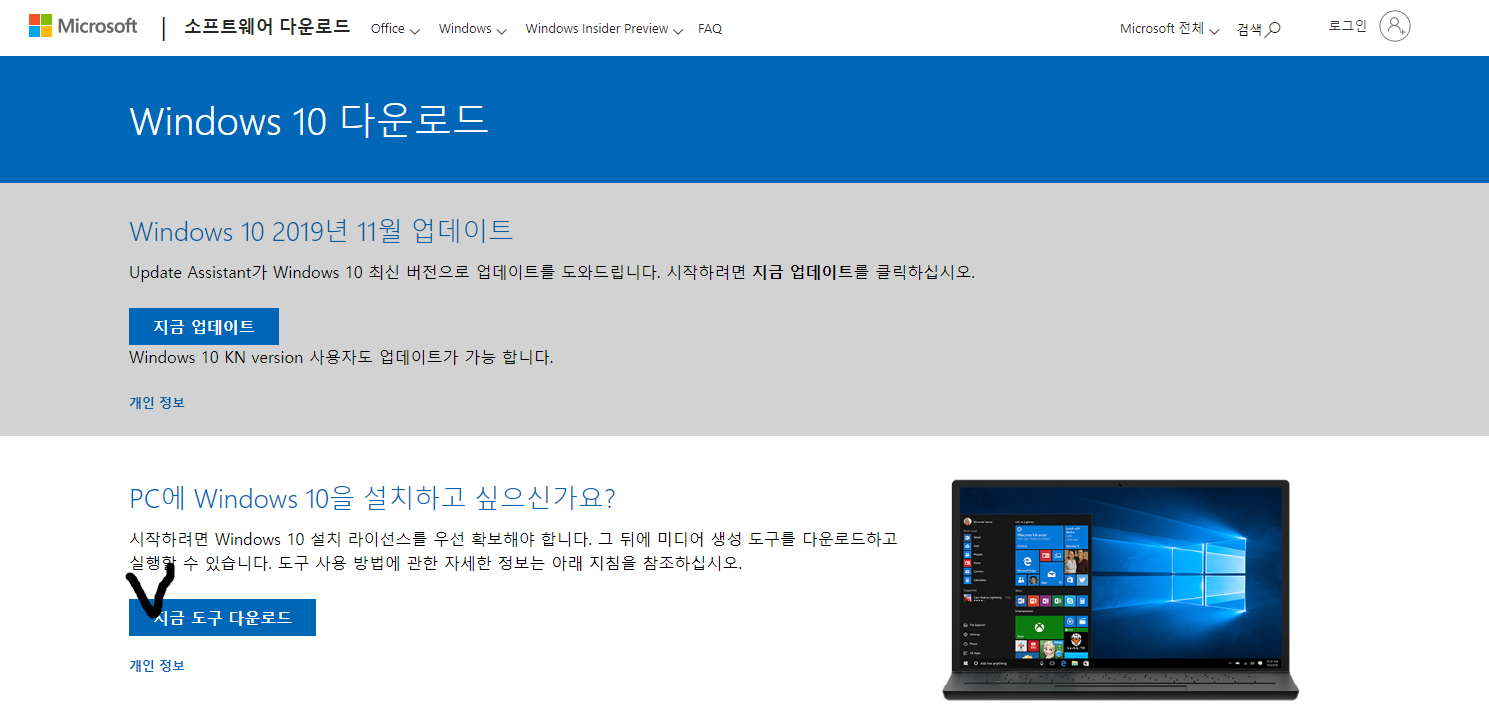
Task: Expand the Windows menu
Action: pos(472,29)
